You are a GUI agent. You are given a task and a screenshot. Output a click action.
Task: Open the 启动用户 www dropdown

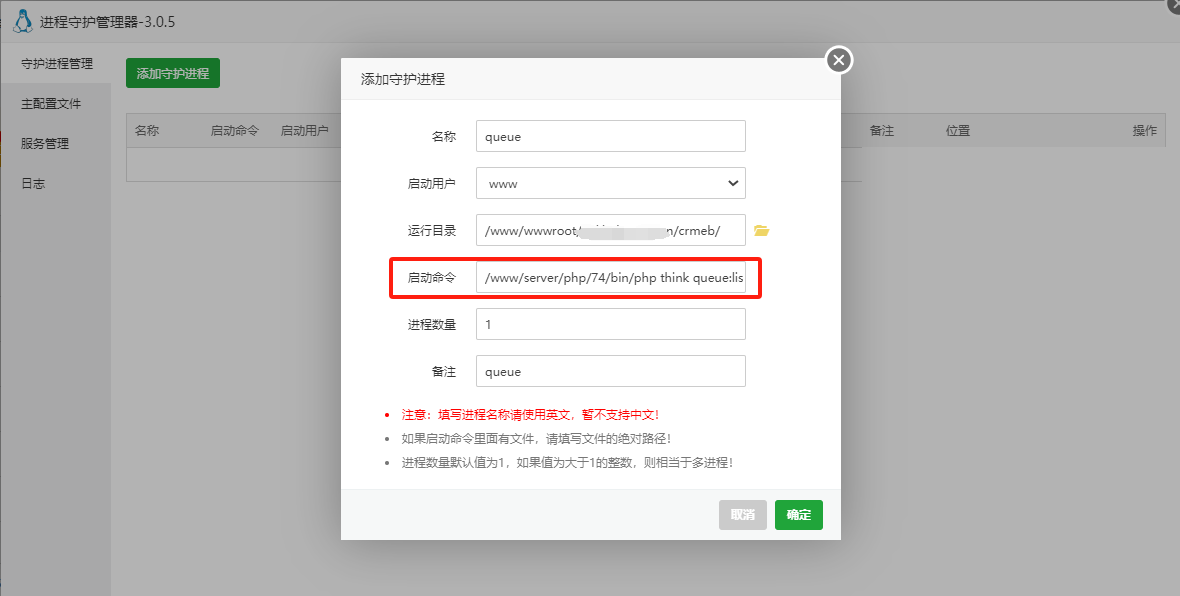click(610, 183)
